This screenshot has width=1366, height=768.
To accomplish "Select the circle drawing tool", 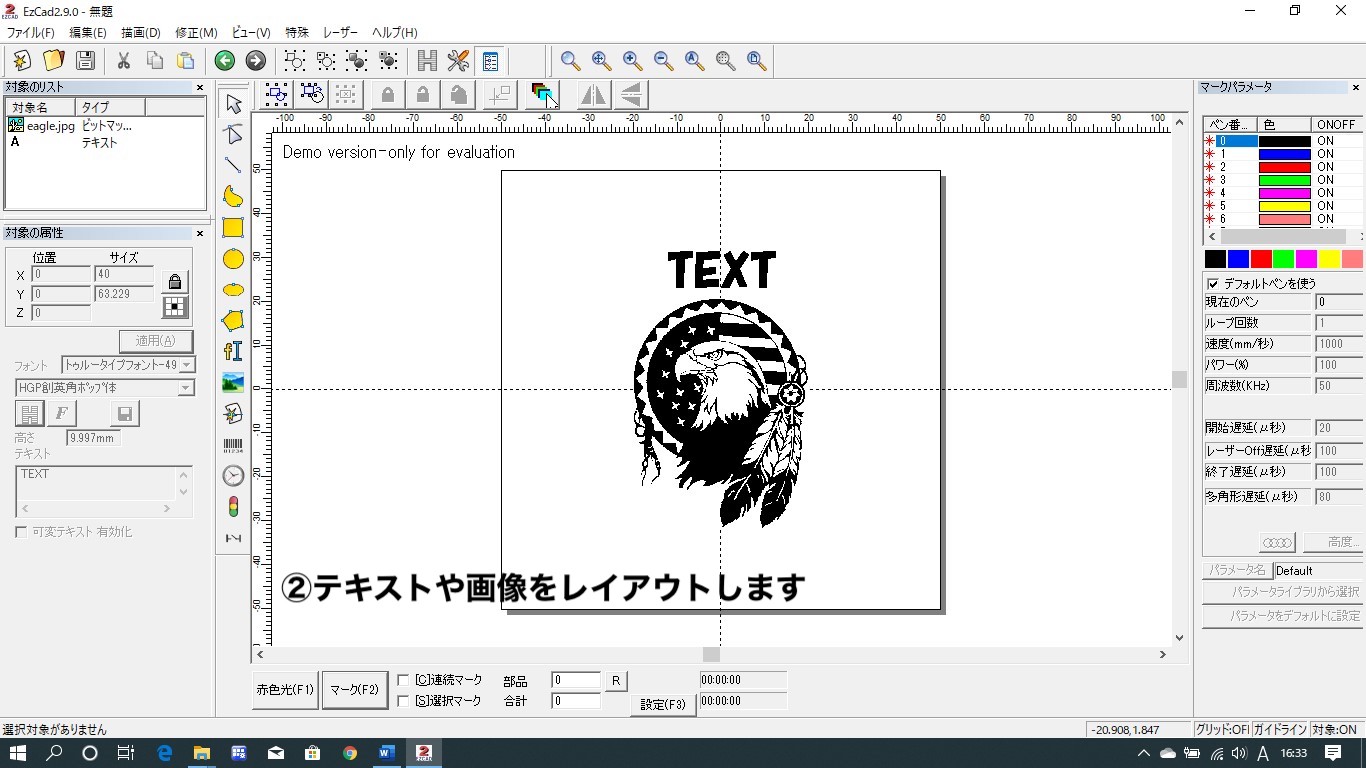I will click(233, 259).
